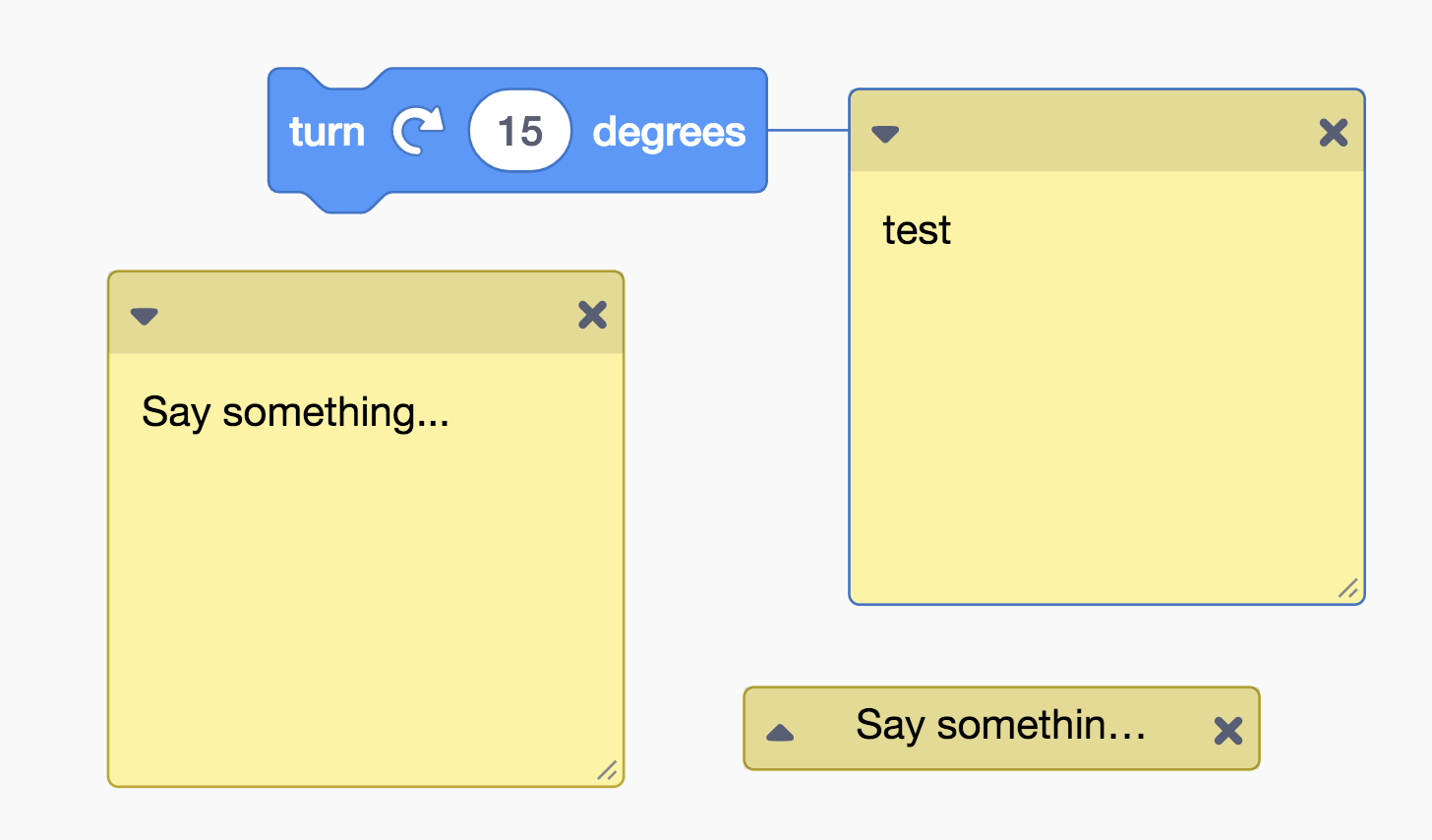
Task: Click the line connecting block to comment
Action: 807,129
